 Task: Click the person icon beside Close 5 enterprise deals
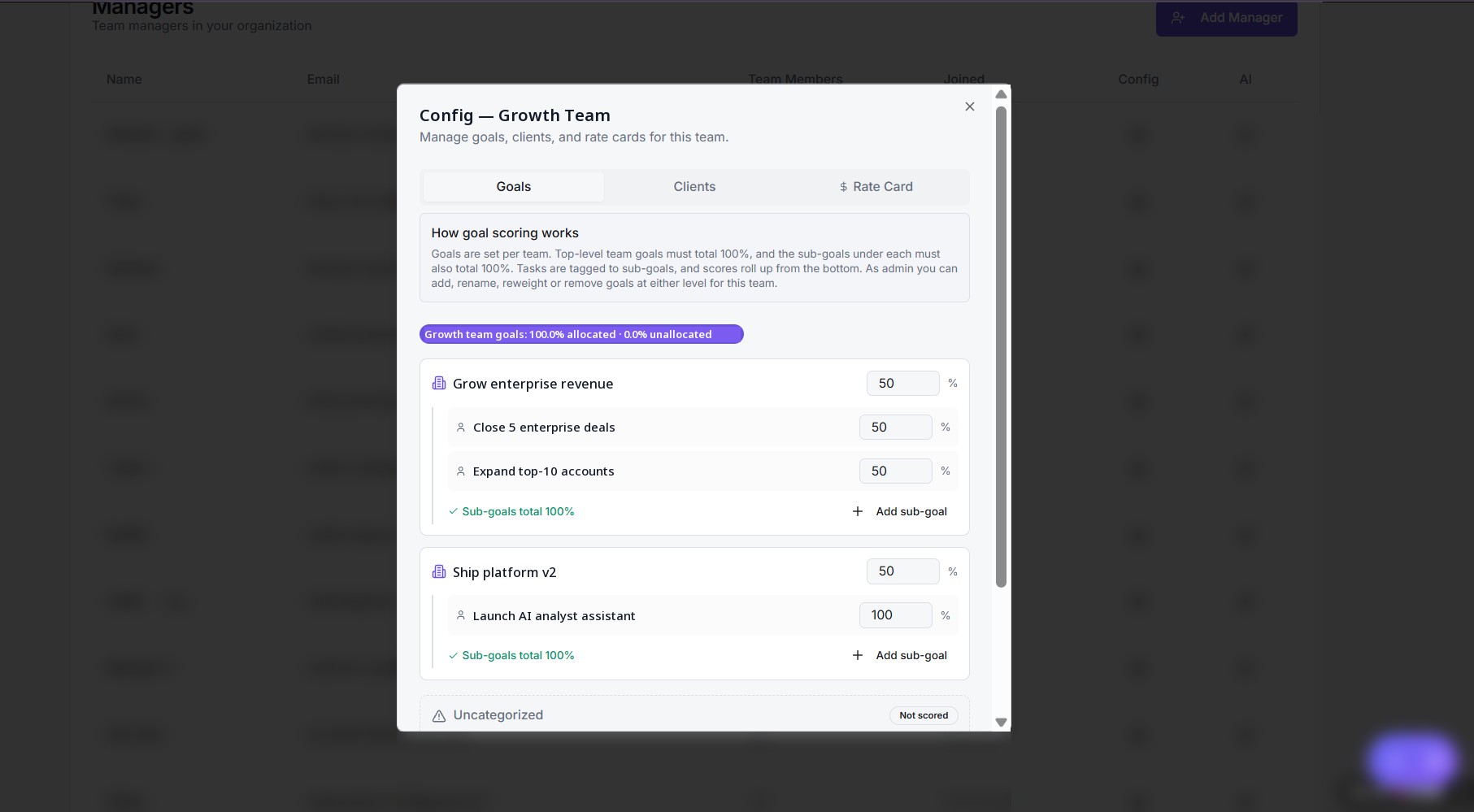click(x=461, y=427)
